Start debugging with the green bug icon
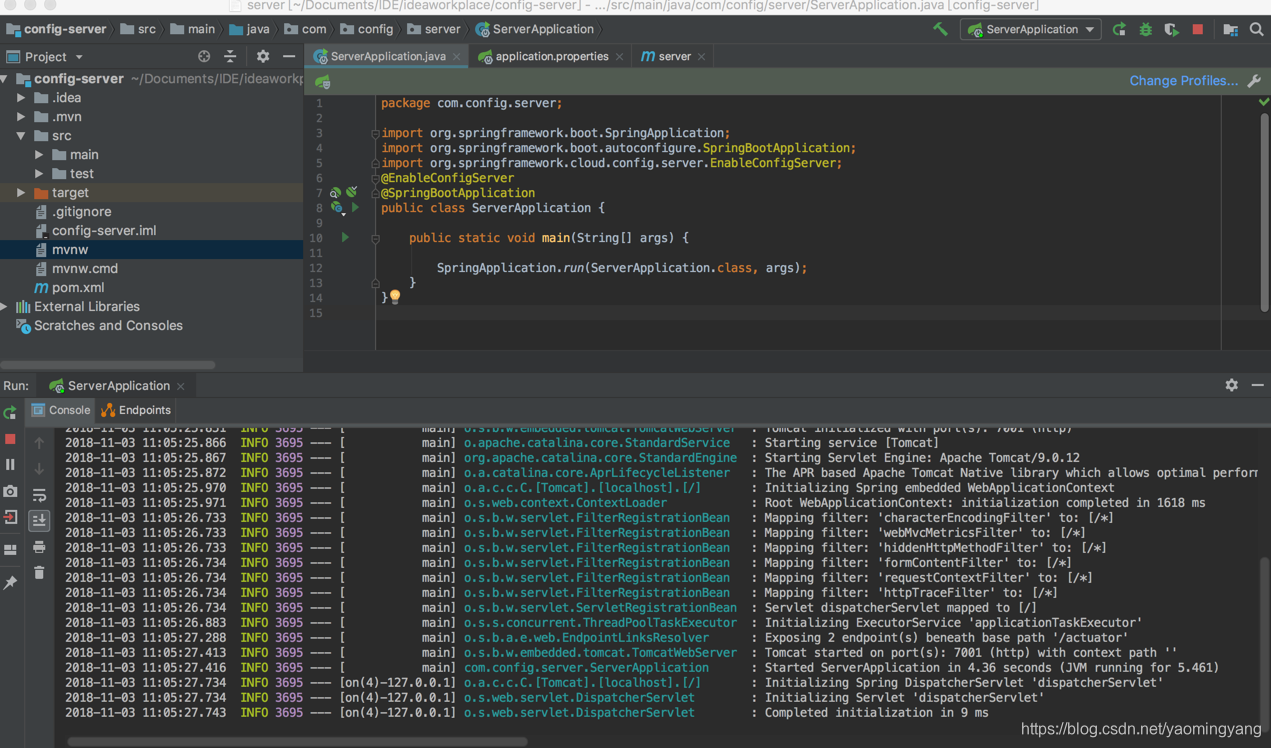The height and width of the screenshot is (748, 1271). tap(1145, 29)
